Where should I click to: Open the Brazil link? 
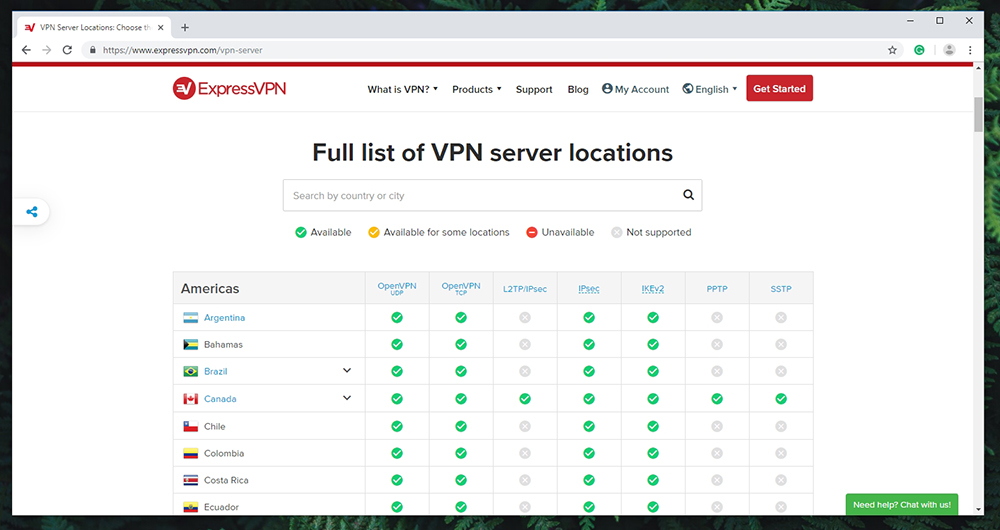[x=216, y=371]
